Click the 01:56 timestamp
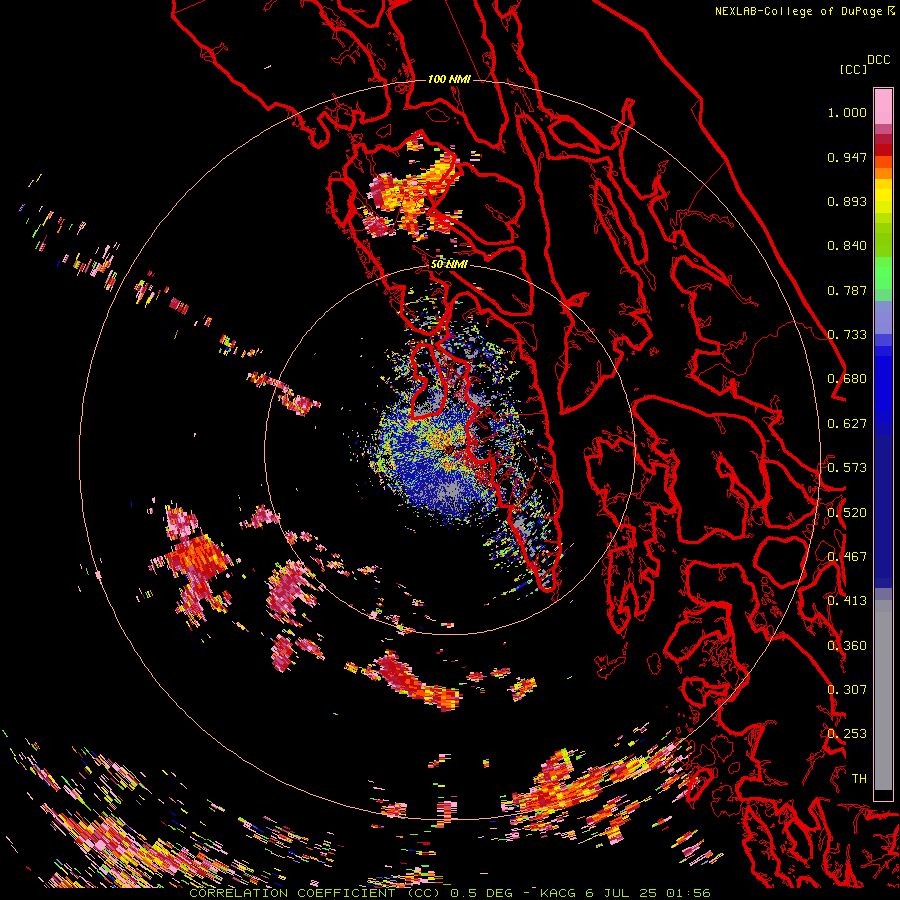This screenshot has height=900, width=900. coord(688,893)
